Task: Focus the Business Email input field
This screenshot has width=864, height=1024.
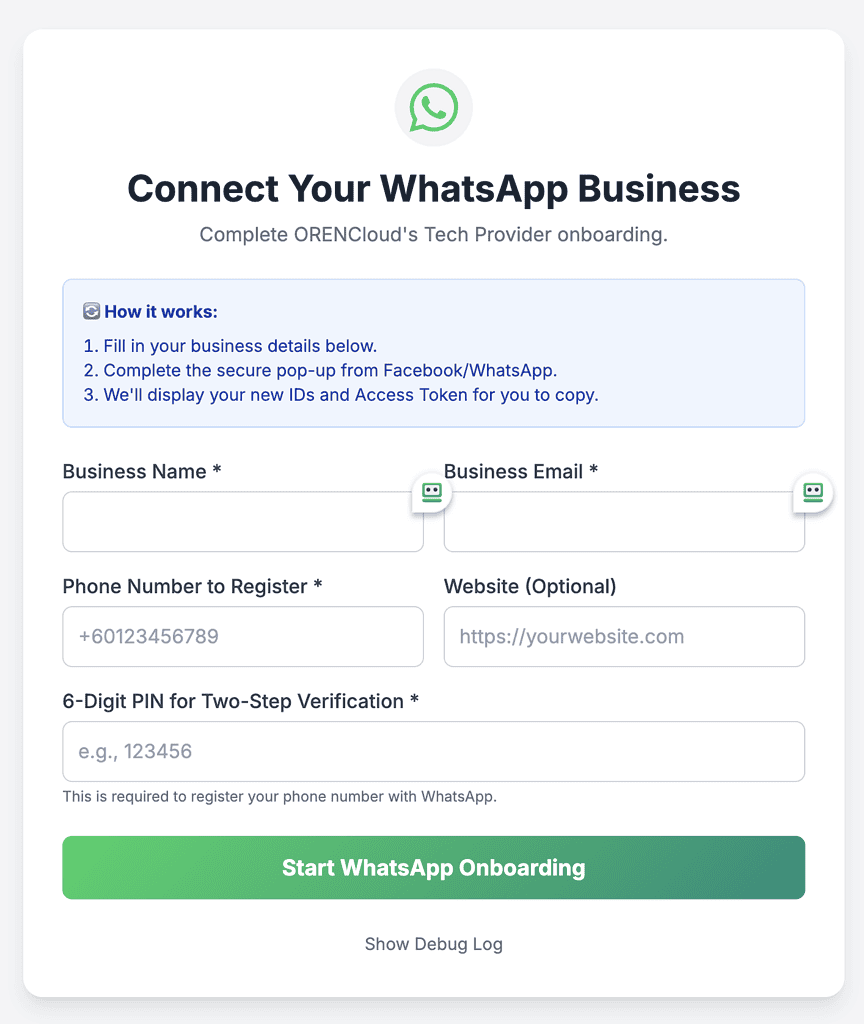Action: coord(624,522)
